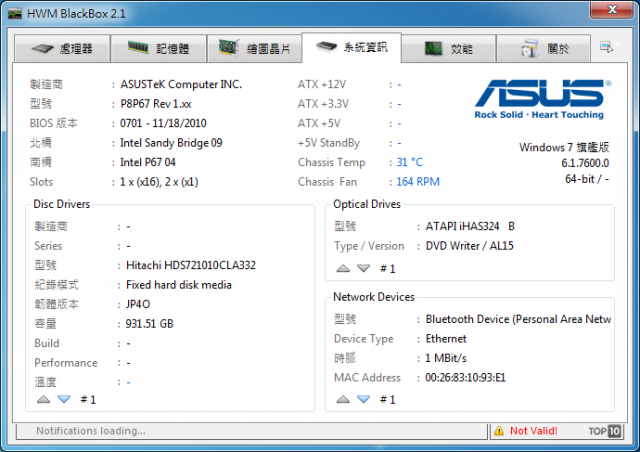Click the ASUSTeK Computer INC. value
The width and height of the screenshot is (640, 452).
[181, 85]
